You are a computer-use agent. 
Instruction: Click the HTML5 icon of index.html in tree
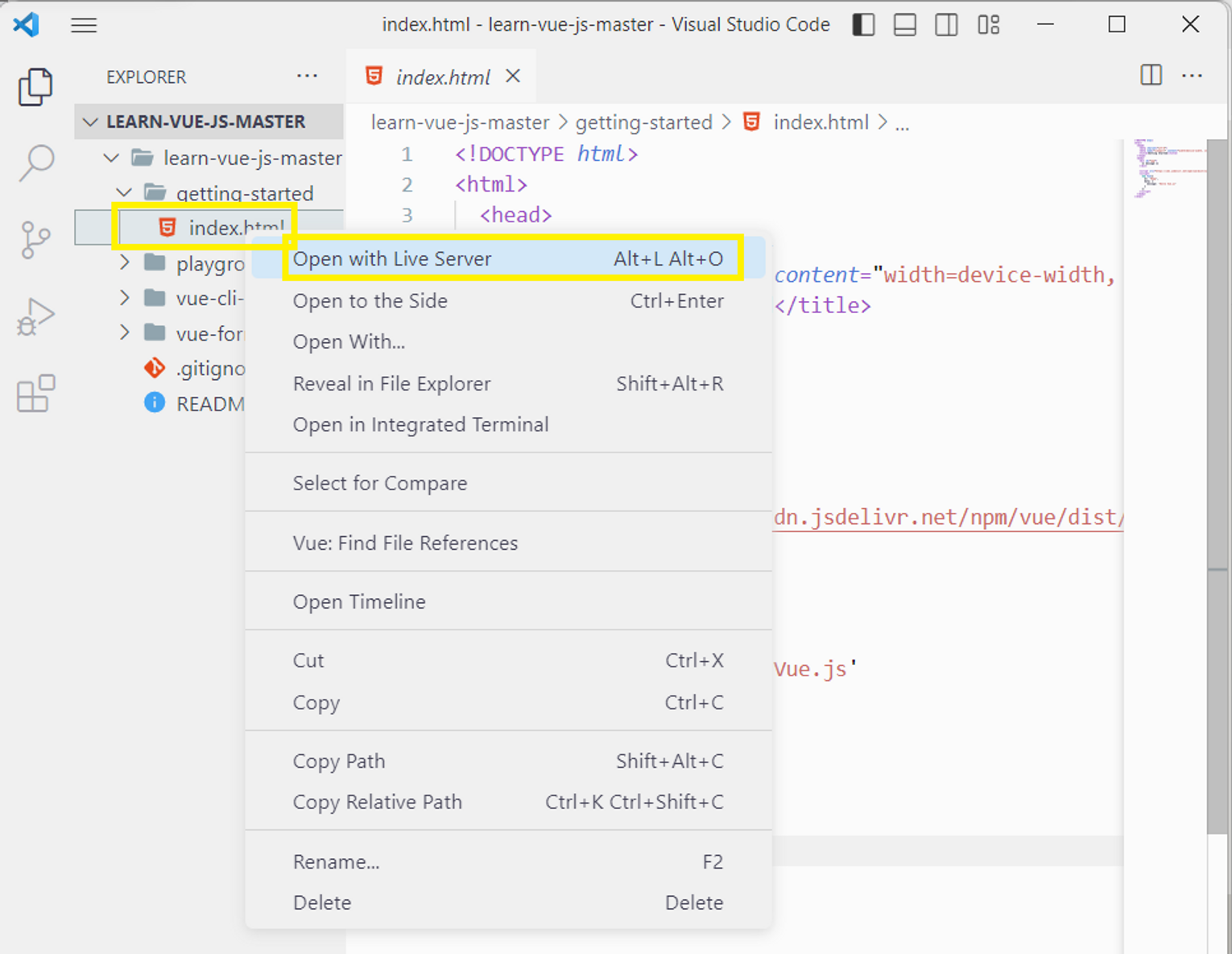pos(167,228)
